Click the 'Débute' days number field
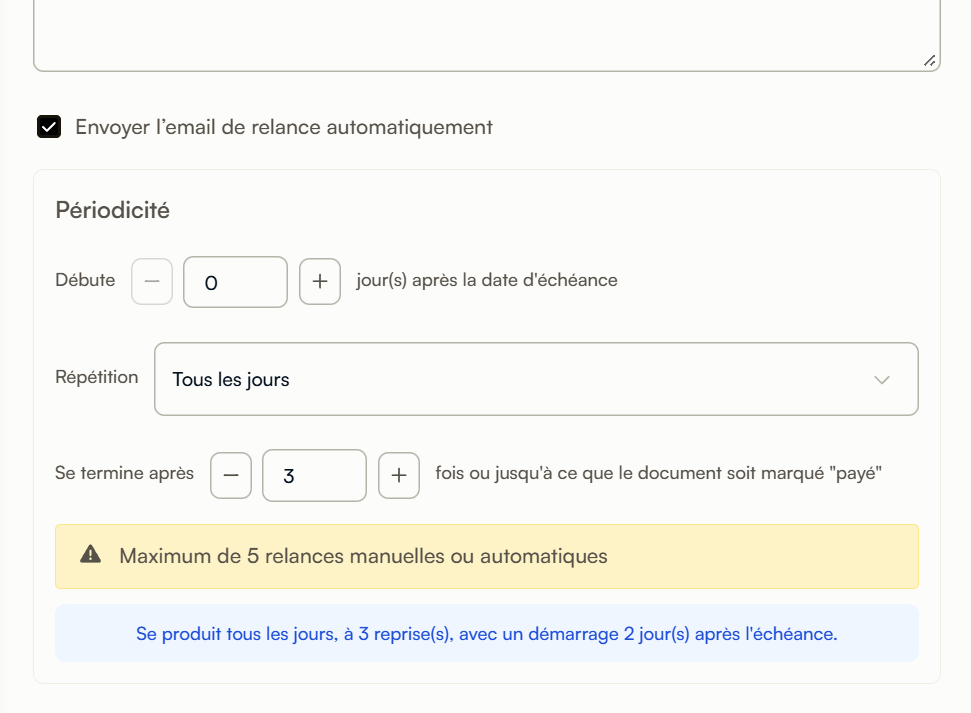This screenshot has height=713, width=971. click(x=235, y=282)
